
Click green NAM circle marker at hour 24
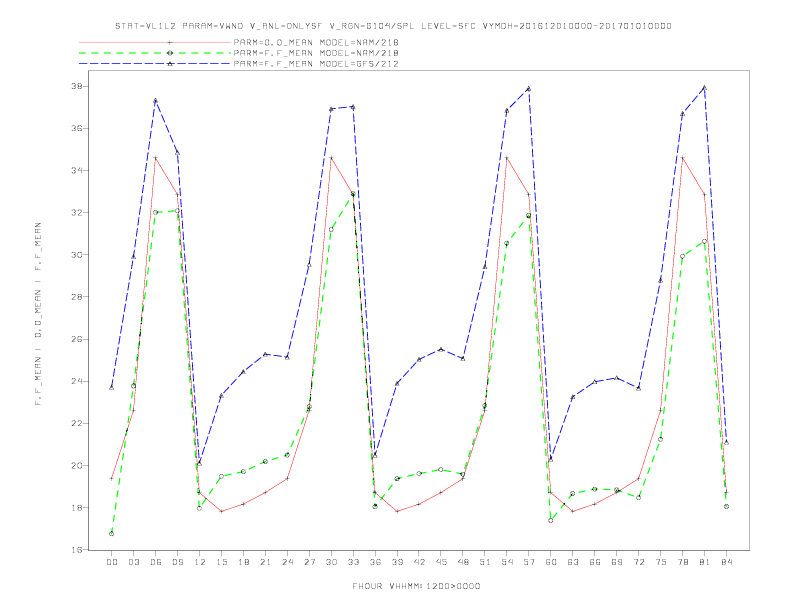[x=287, y=455]
